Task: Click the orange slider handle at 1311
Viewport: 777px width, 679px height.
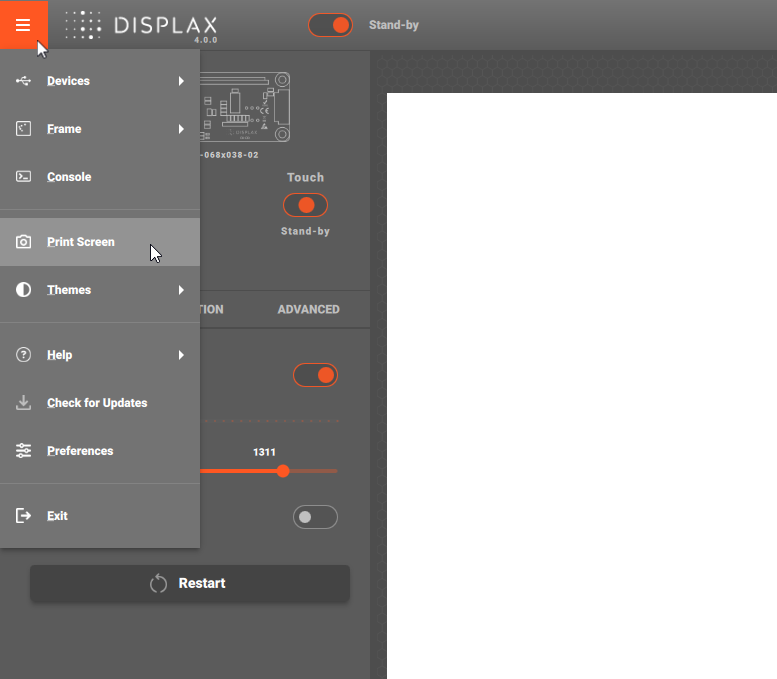Action: [x=283, y=471]
